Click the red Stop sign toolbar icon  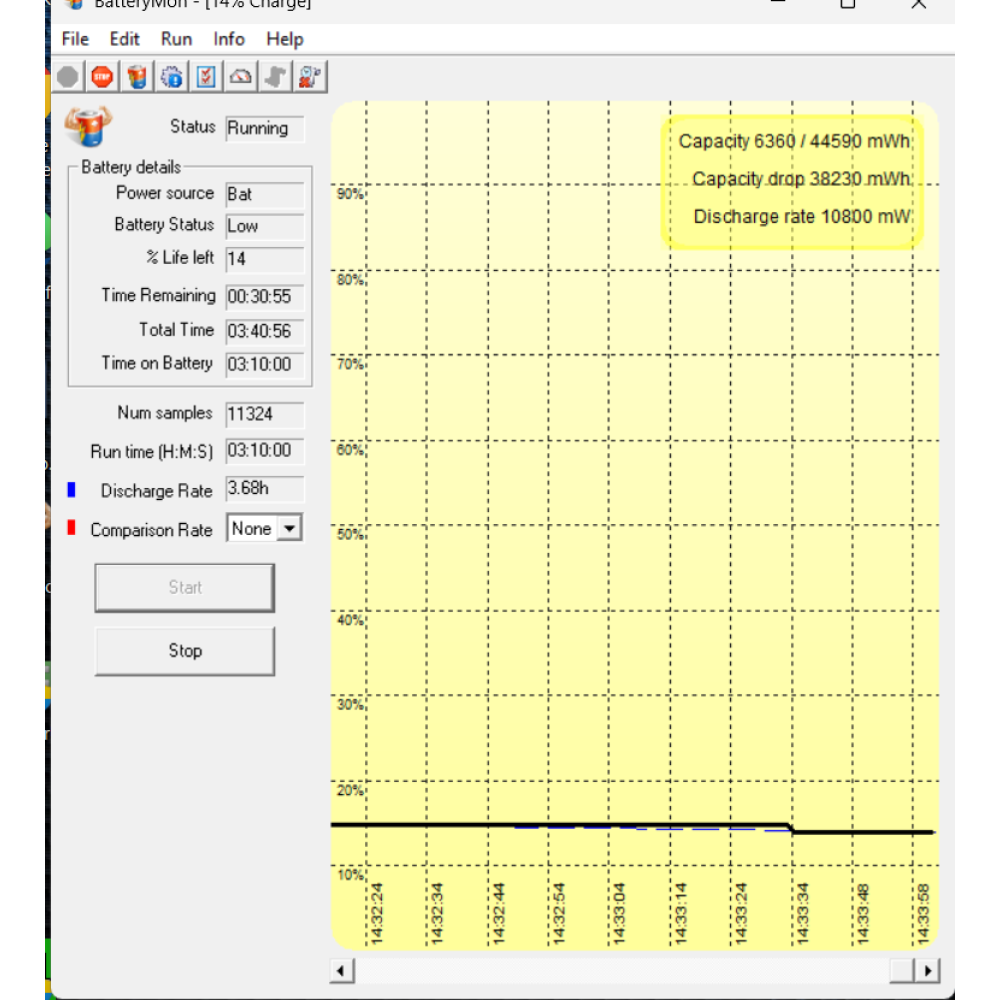pos(102,77)
